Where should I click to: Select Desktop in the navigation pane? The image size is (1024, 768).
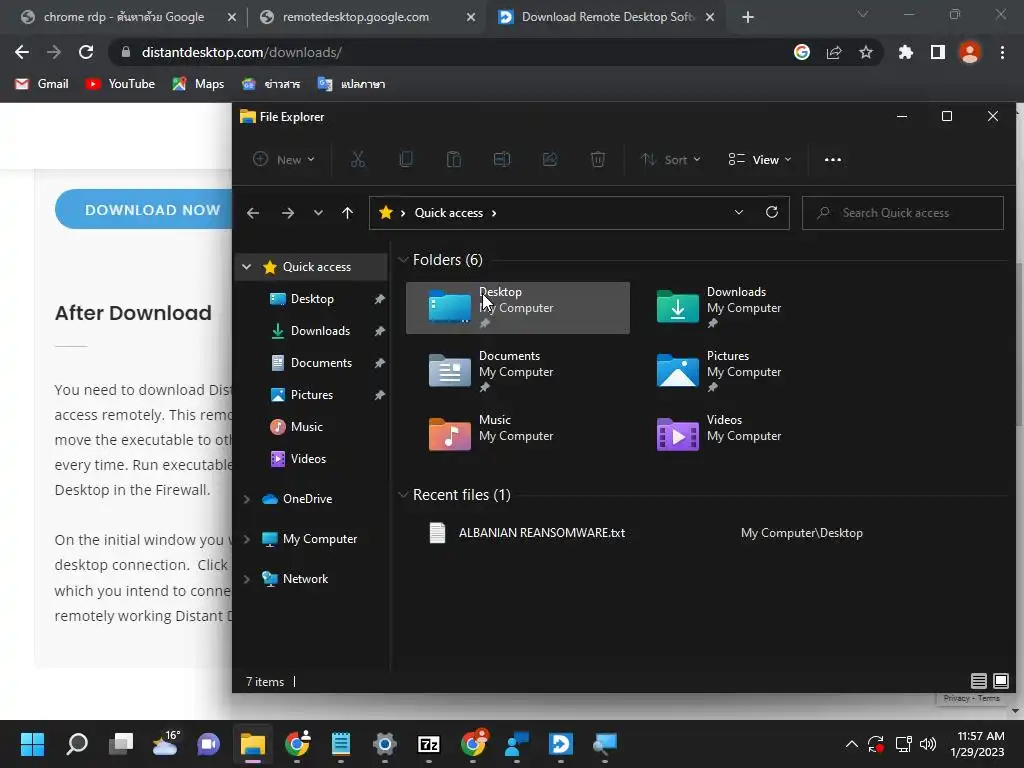(312, 299)
